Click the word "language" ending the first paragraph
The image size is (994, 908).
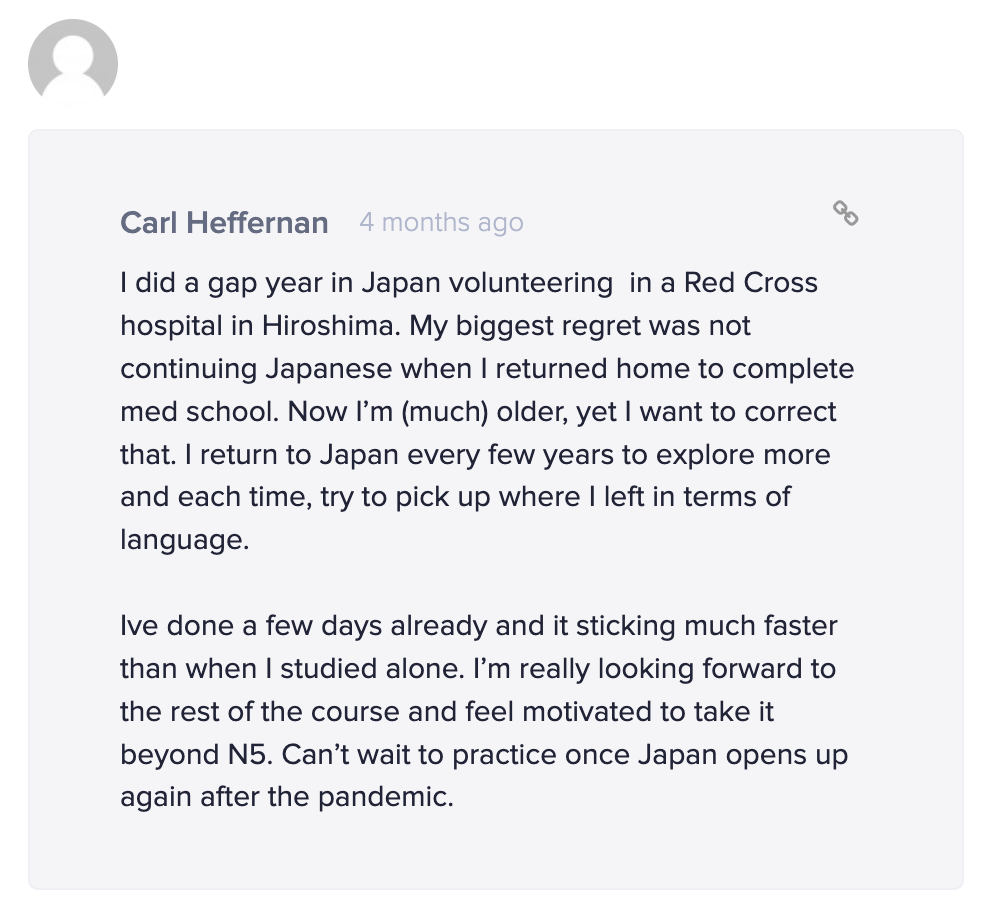(182, 540)
